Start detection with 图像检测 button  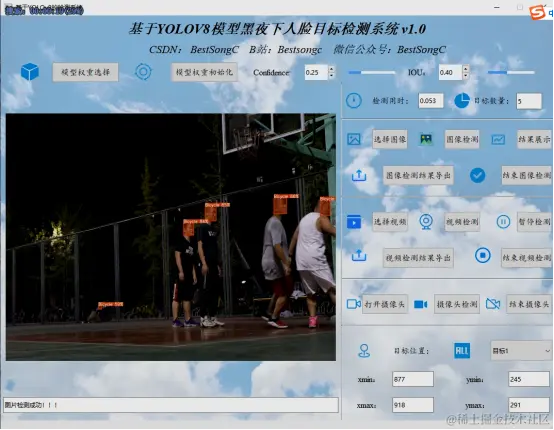pyautogui.click(x=462, y=139)
